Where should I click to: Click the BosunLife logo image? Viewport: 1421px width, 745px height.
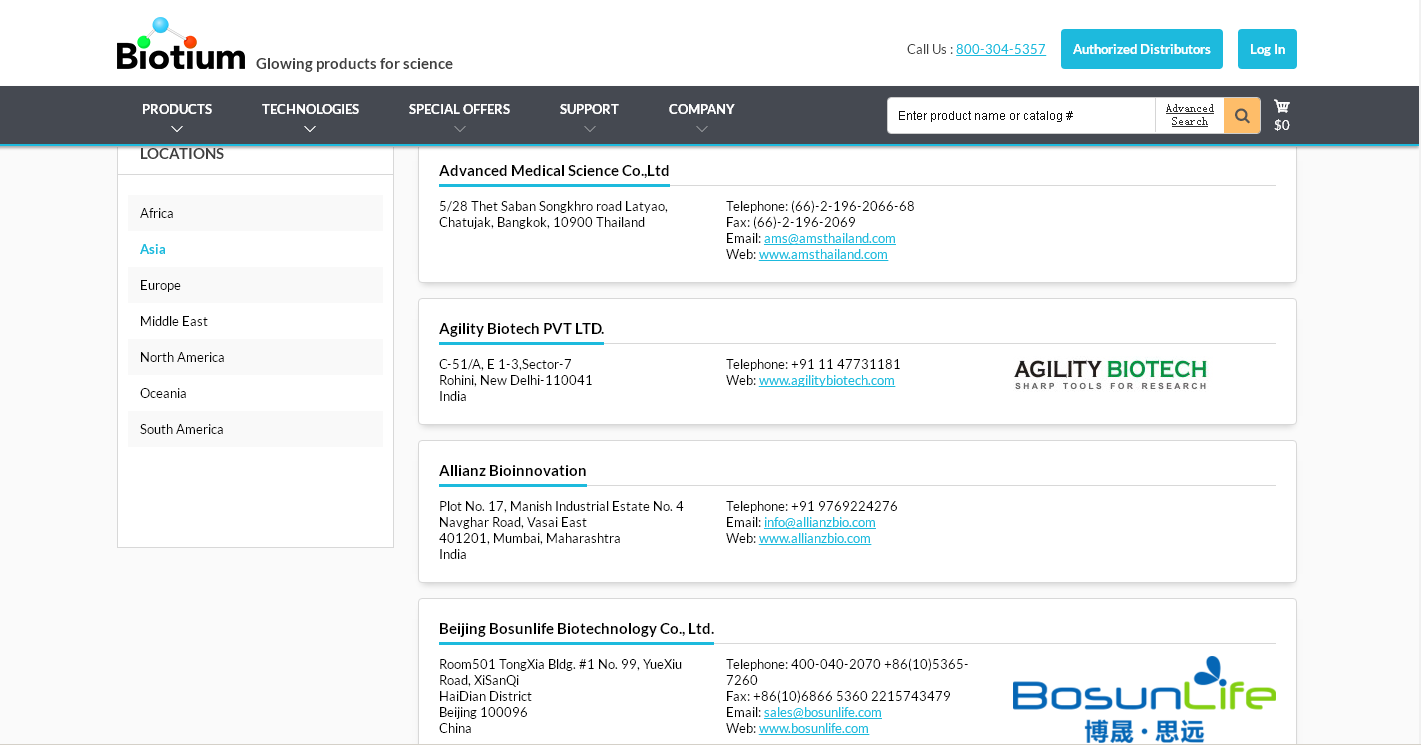(1144, 698)
